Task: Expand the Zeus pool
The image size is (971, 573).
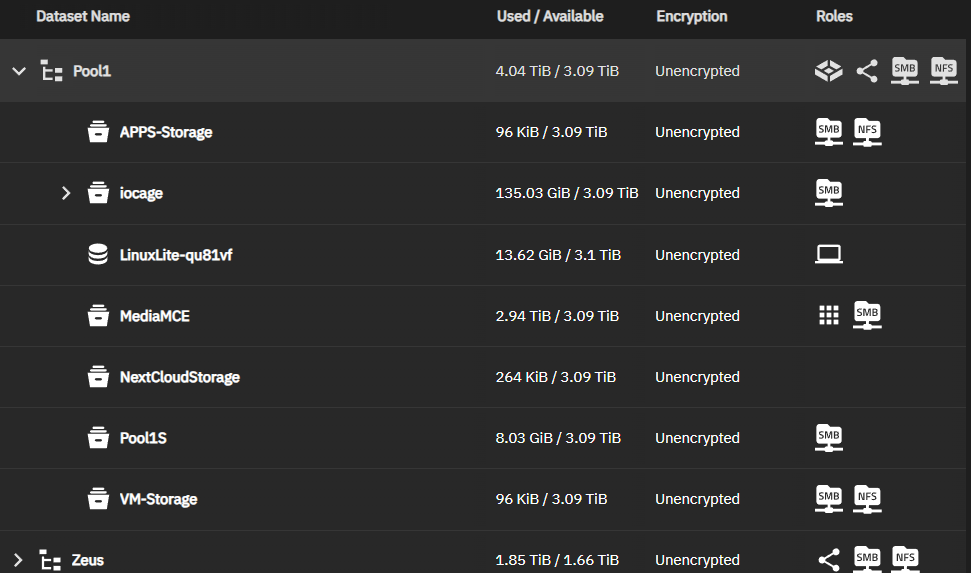Action: [x=18, y=560]
